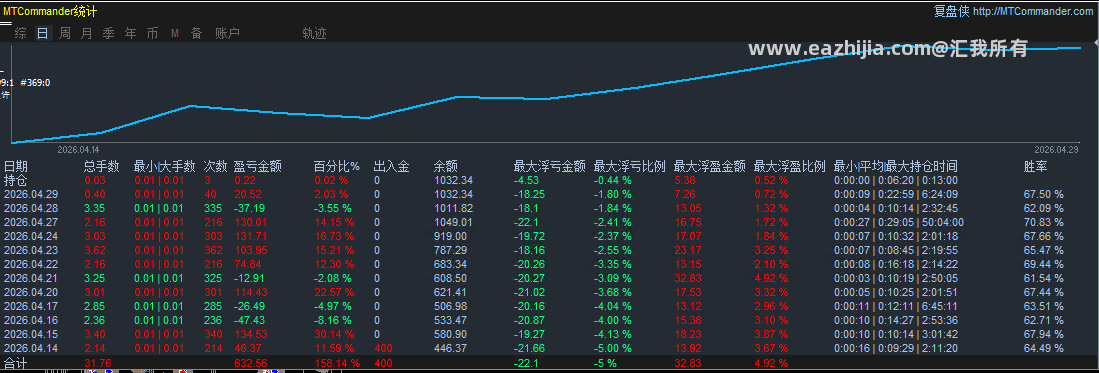Switch to the 账户 account tab

pyautogui.click(x=227, y=33)
